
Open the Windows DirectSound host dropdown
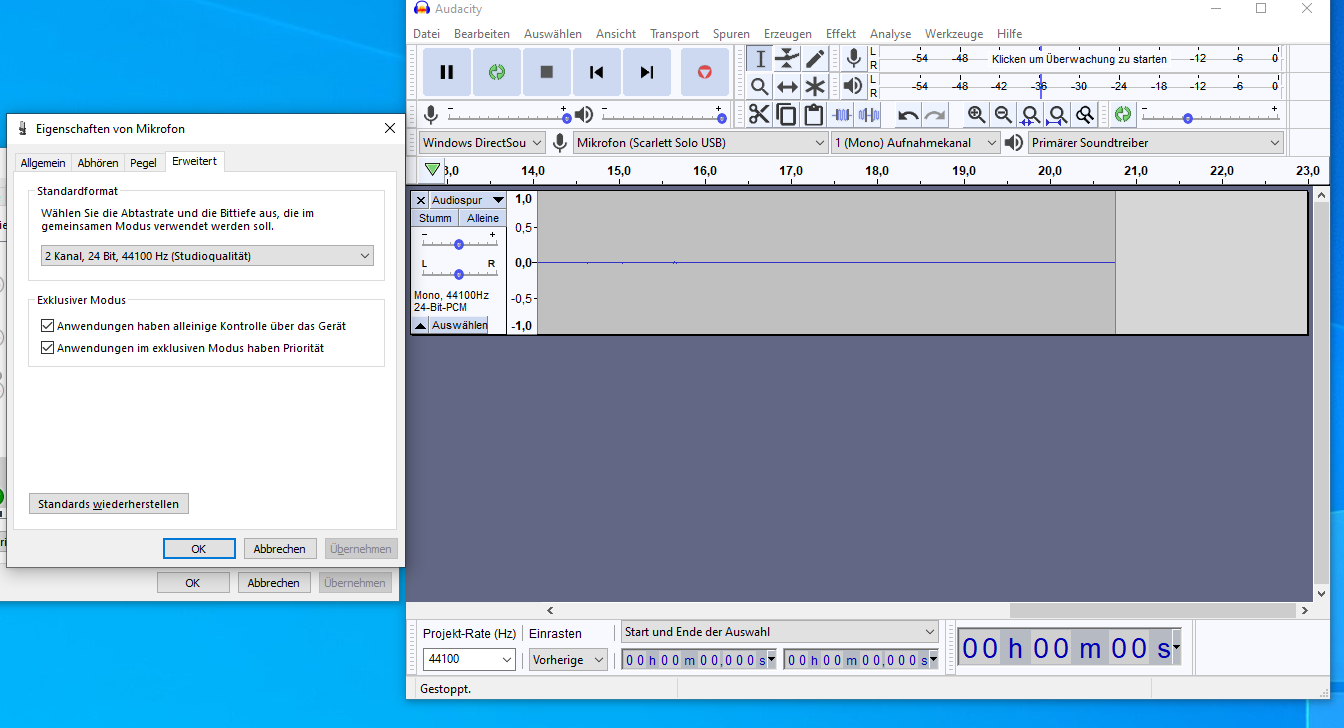(x=482, y=143)
